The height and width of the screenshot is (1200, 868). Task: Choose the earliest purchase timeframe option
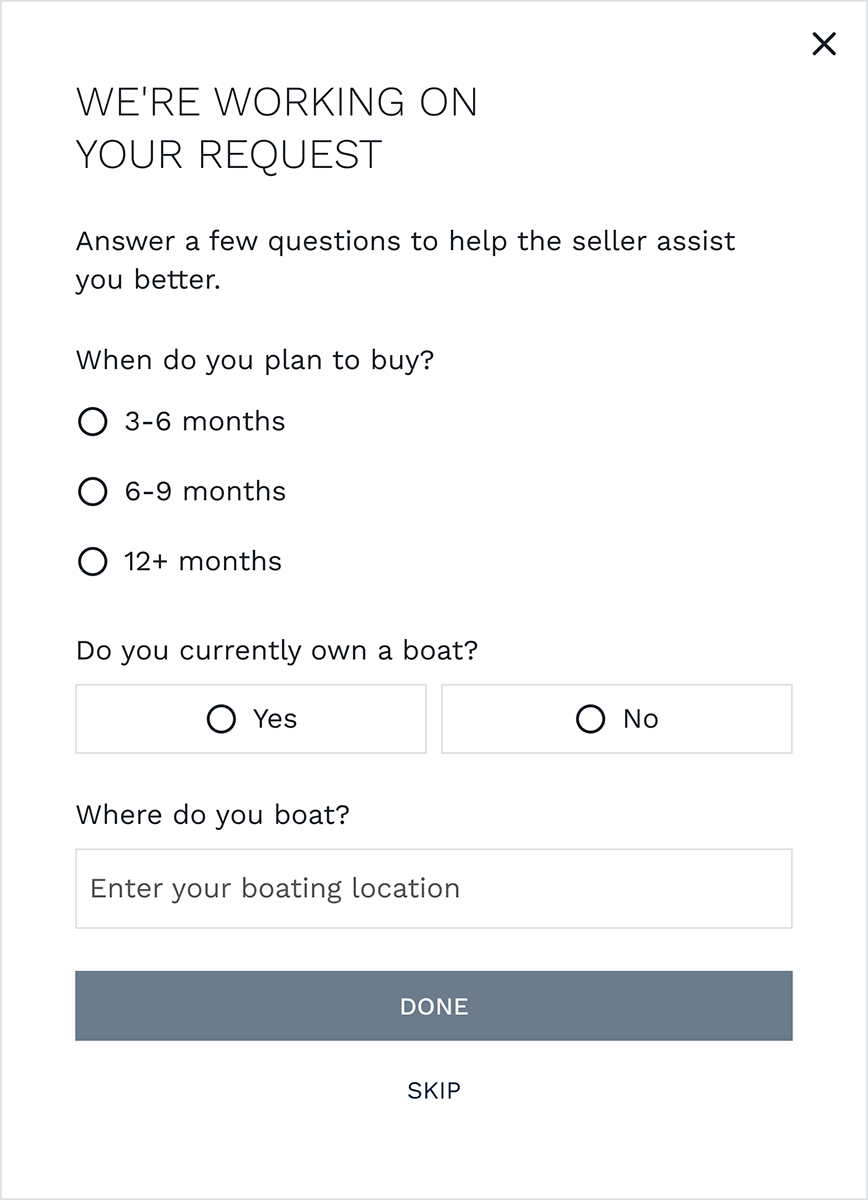click(x=92, y=421)
